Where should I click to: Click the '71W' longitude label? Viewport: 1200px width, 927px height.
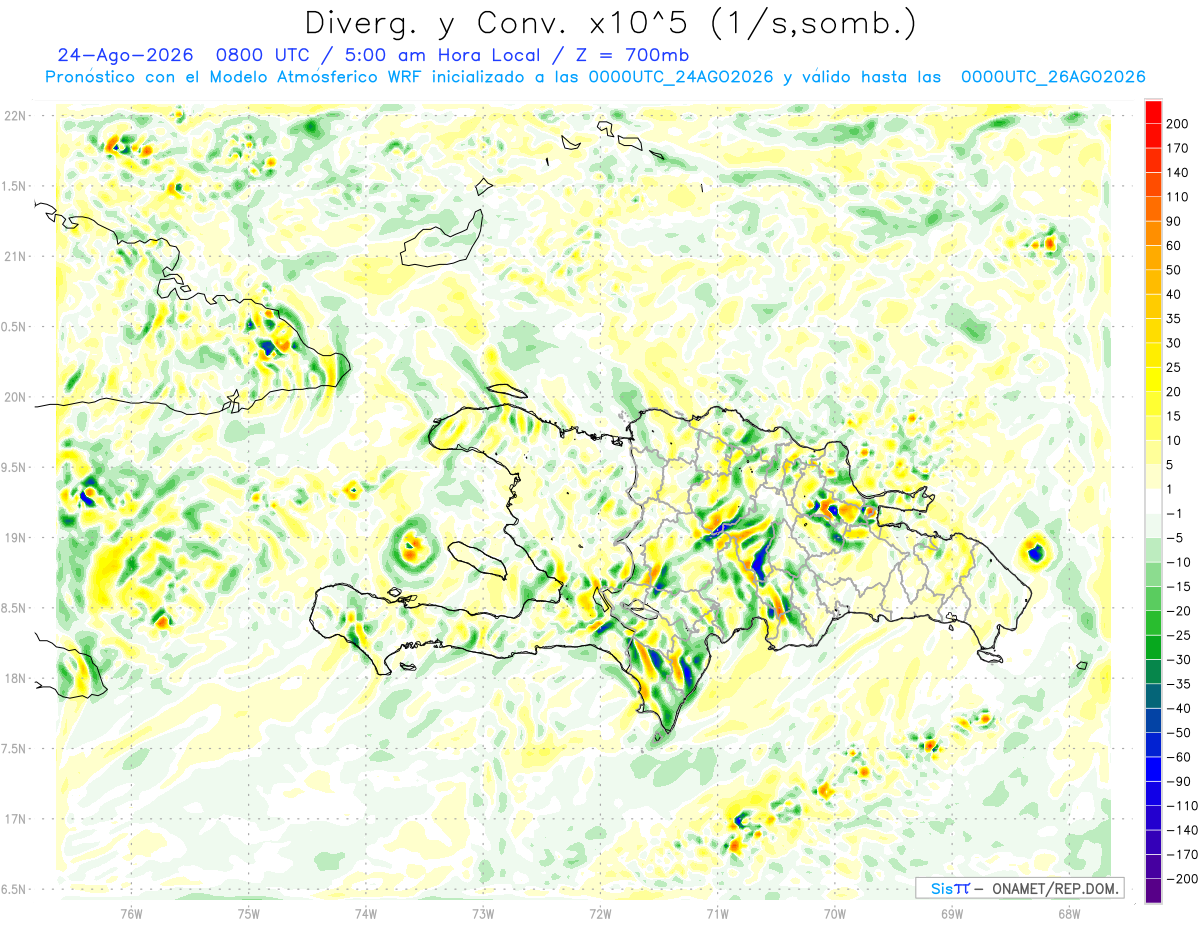[x=717, y=913]
